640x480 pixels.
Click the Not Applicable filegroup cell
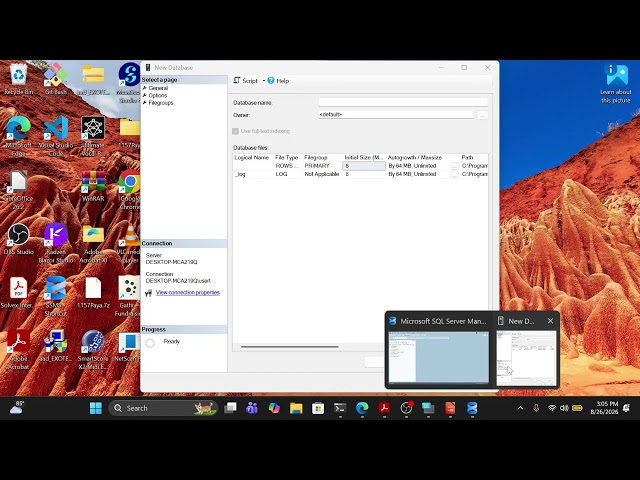[322, 174]
